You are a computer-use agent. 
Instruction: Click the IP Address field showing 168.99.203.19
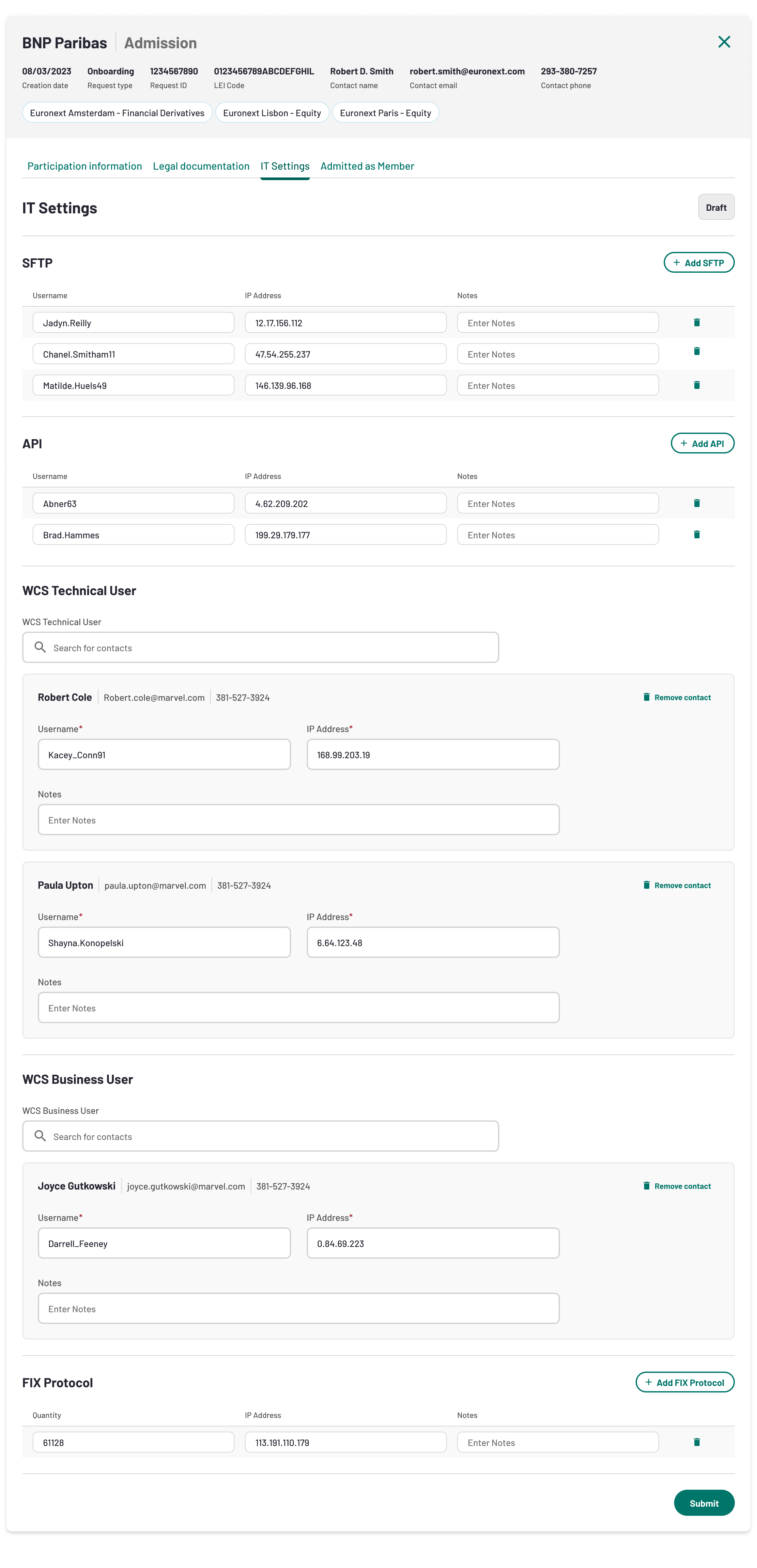[433, 755]
